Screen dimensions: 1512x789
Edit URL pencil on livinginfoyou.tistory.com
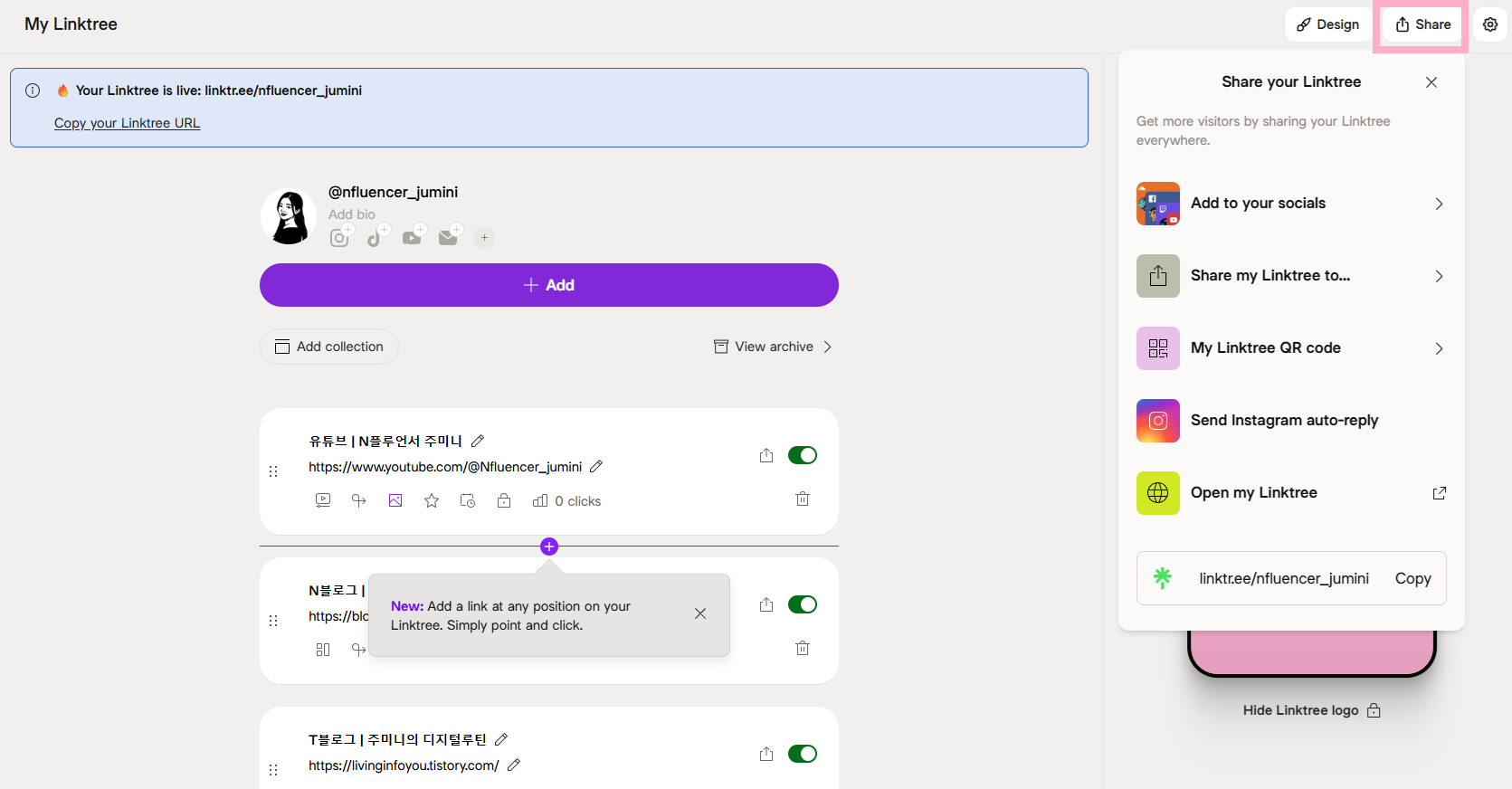tap(514, 765)
